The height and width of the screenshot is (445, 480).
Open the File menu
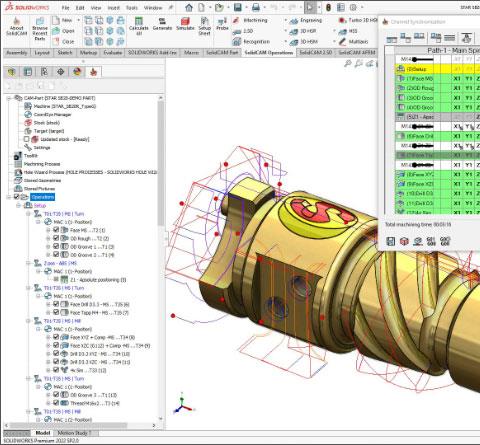click(x=65, y=8)
